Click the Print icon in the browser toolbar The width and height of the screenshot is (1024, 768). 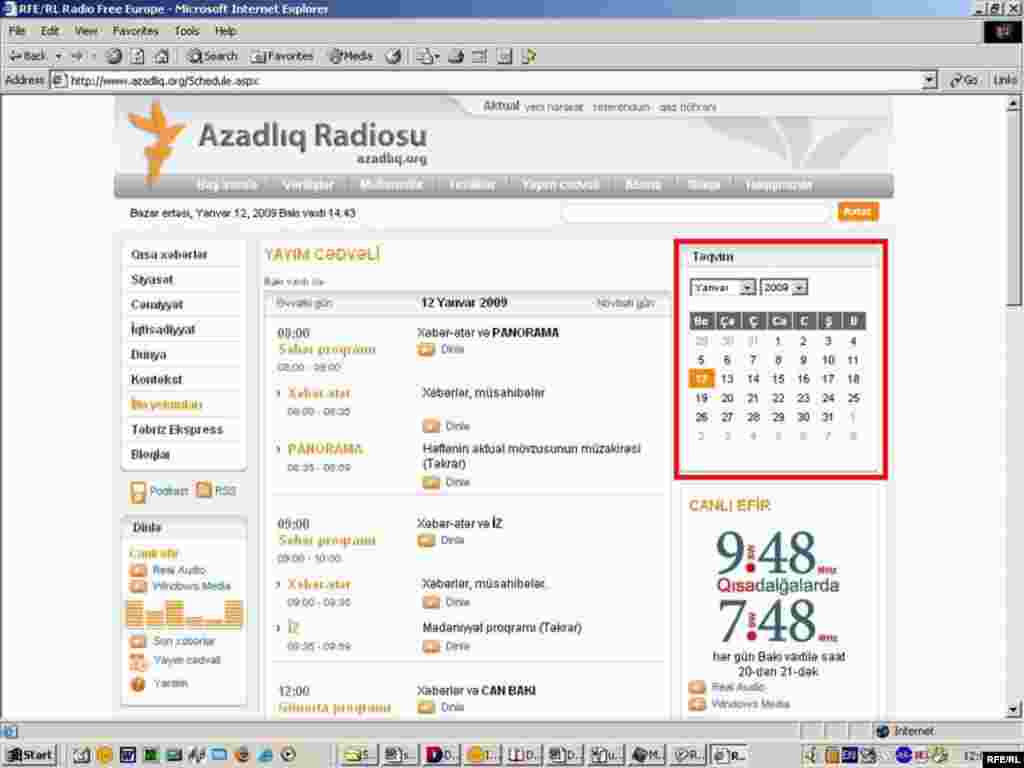pyautogui.click(x=455, y=56)
